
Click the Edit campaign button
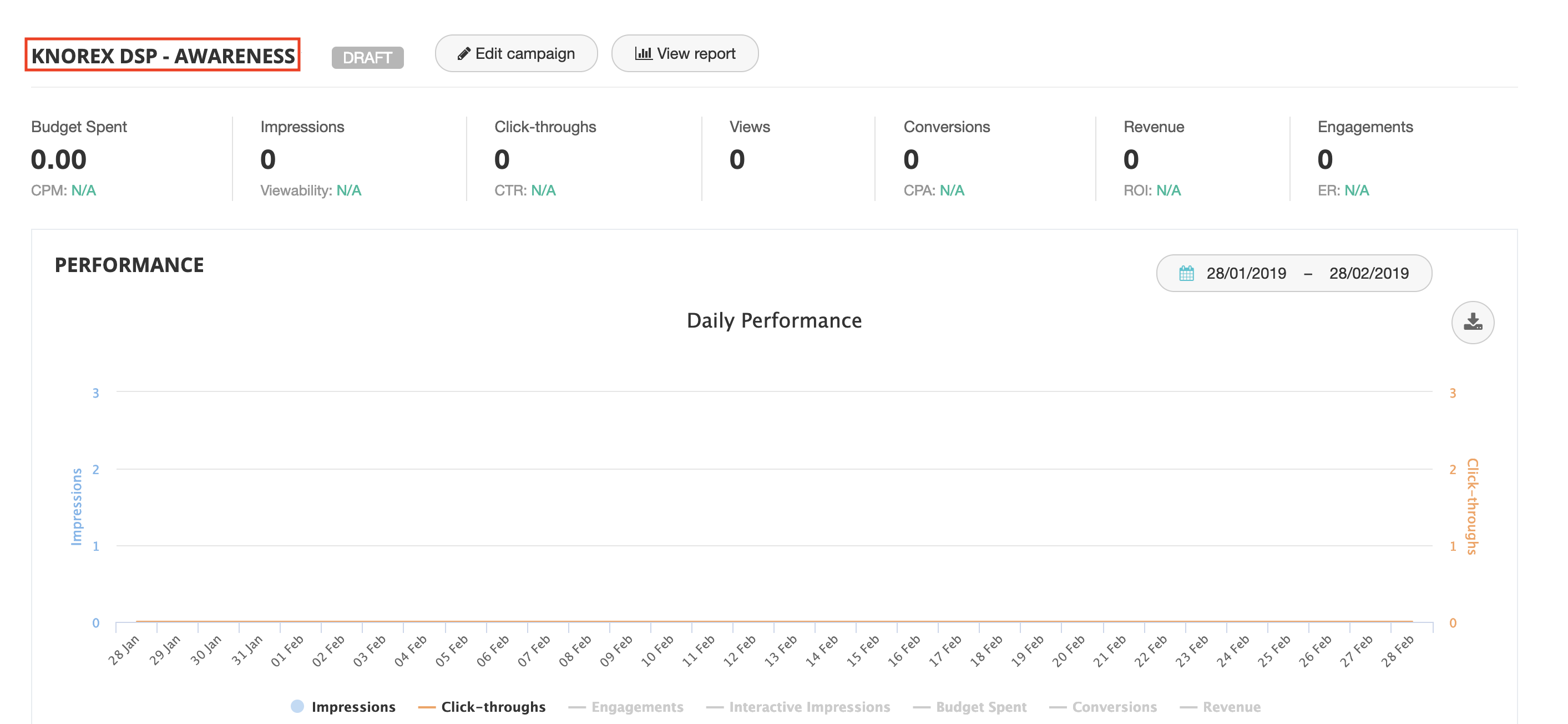pos(515,54)
